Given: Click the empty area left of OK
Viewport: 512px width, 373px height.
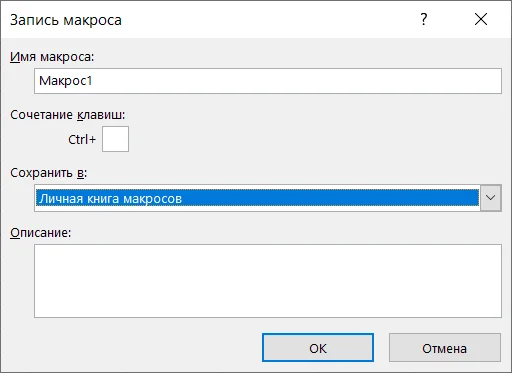Looking at the screenshot, I should [x=133, y=348].
